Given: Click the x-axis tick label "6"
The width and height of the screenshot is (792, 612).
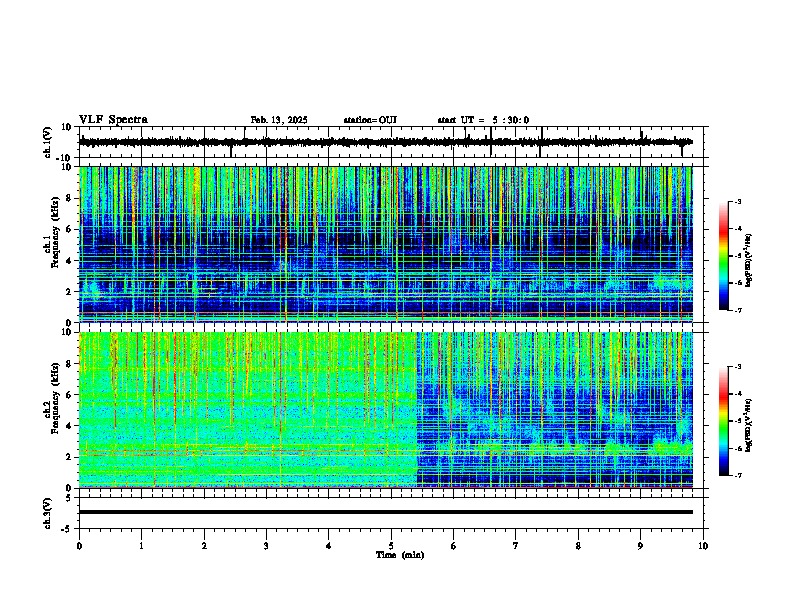Looking at the screenshot, I should pos(454,546).
